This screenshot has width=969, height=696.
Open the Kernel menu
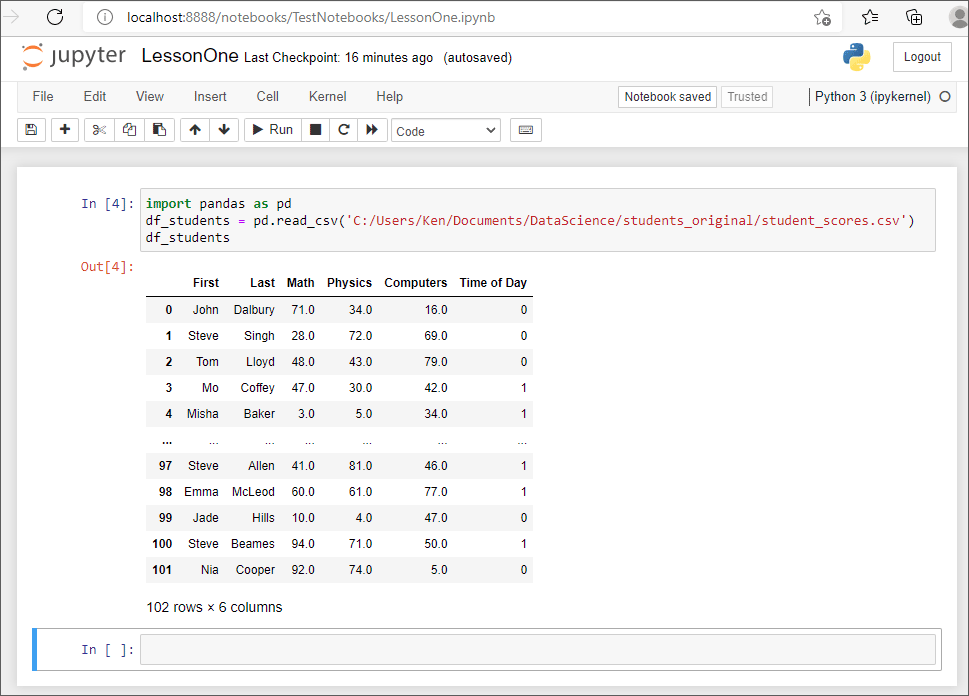tap(327, 97)
